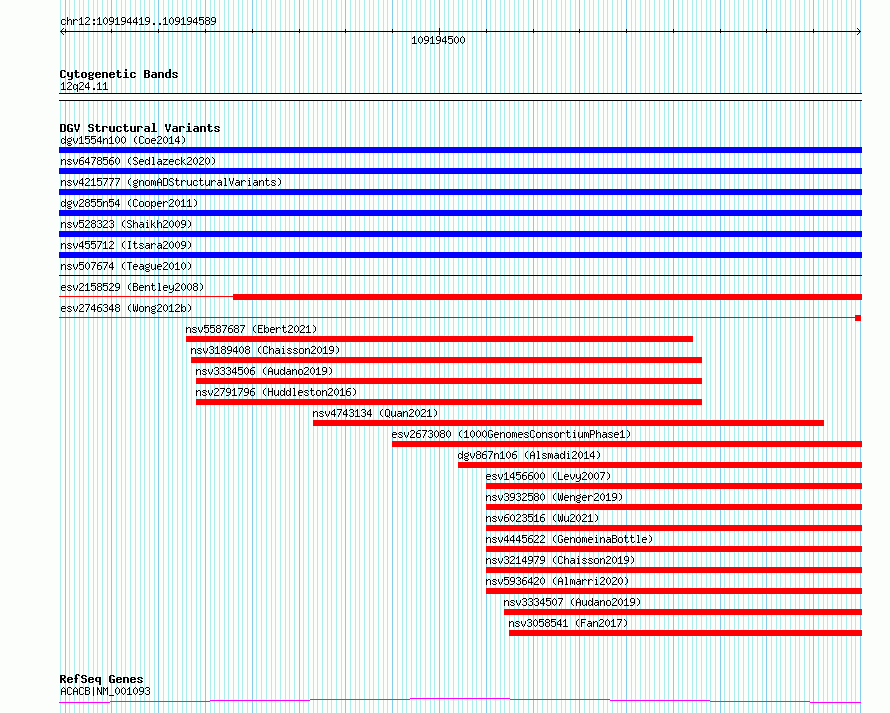
Task: Open nsv4445622 (GenomeinaBottle) variant
Action: pos(569,539)
